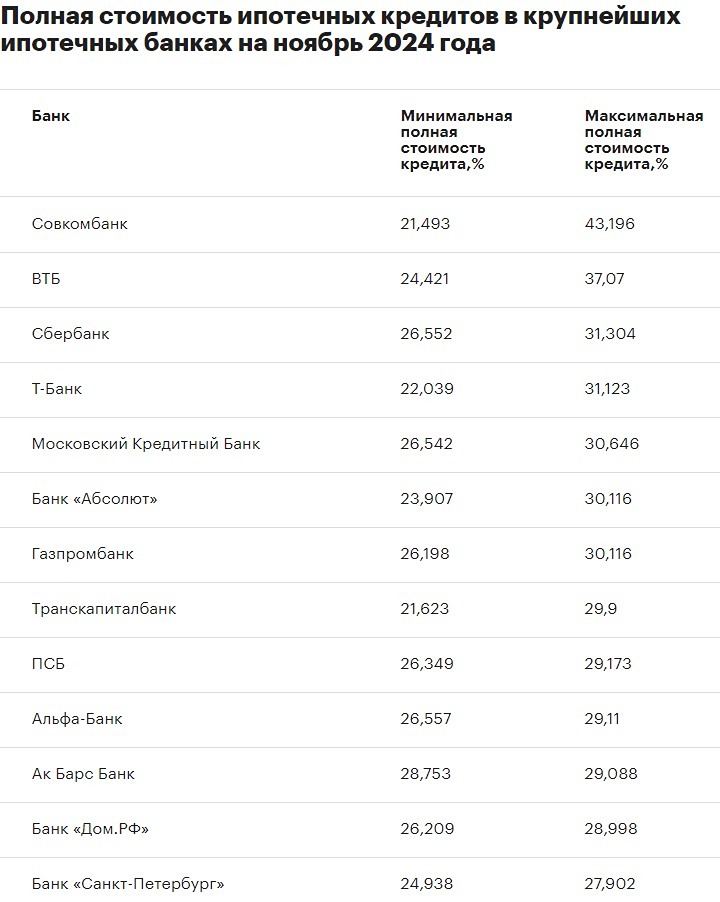Screen dimensions: 720x902
Task: Select the Газпромбанк row name
Action: tap(83, 554)
